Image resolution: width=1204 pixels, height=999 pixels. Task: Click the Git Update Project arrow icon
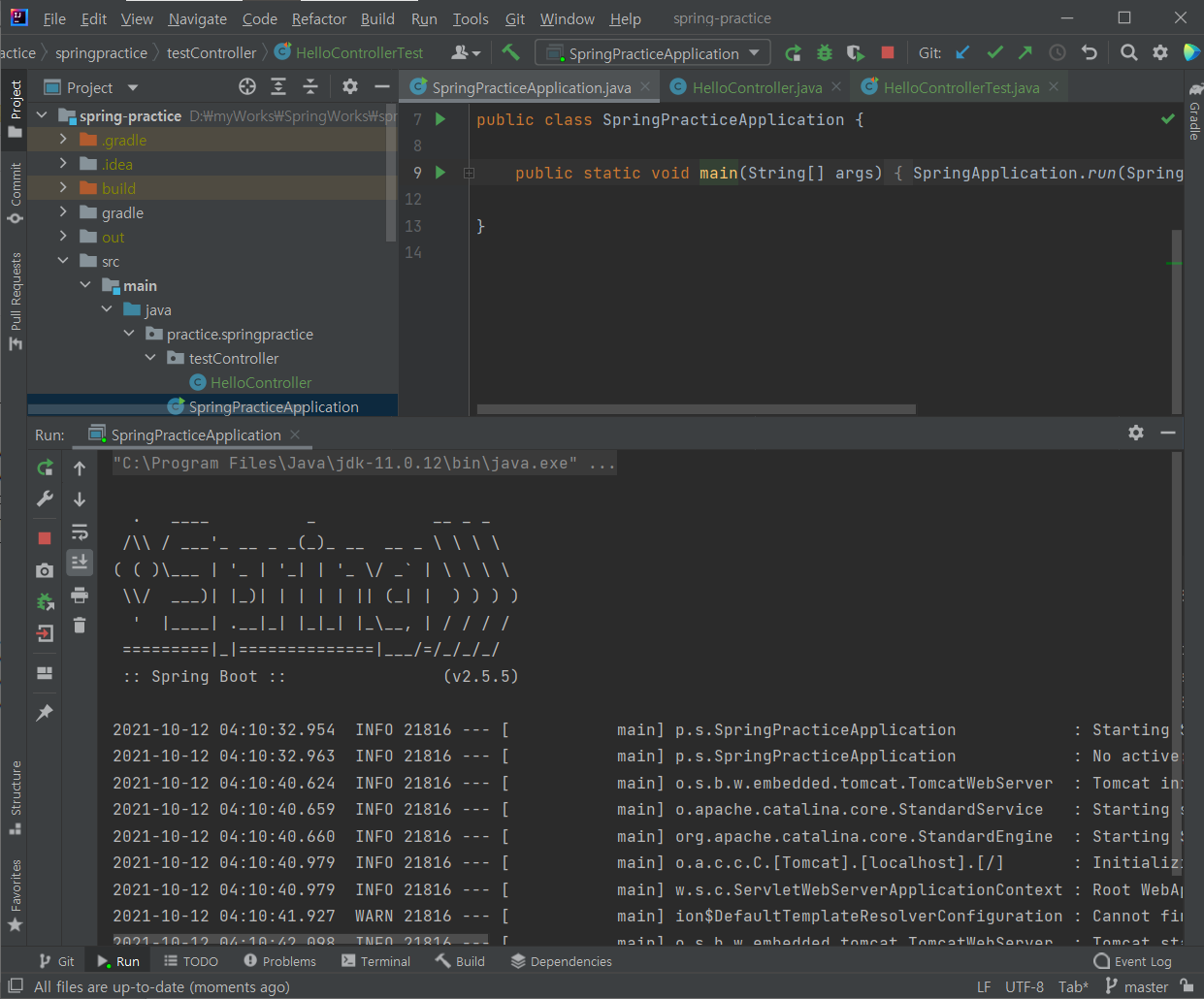(962, 52)
